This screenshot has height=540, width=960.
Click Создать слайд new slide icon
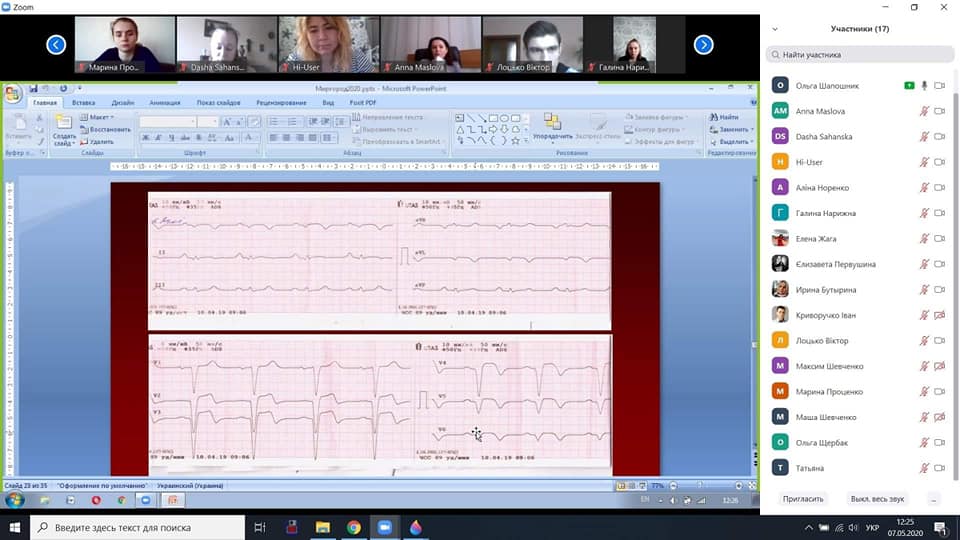click(x=64, y=127)
